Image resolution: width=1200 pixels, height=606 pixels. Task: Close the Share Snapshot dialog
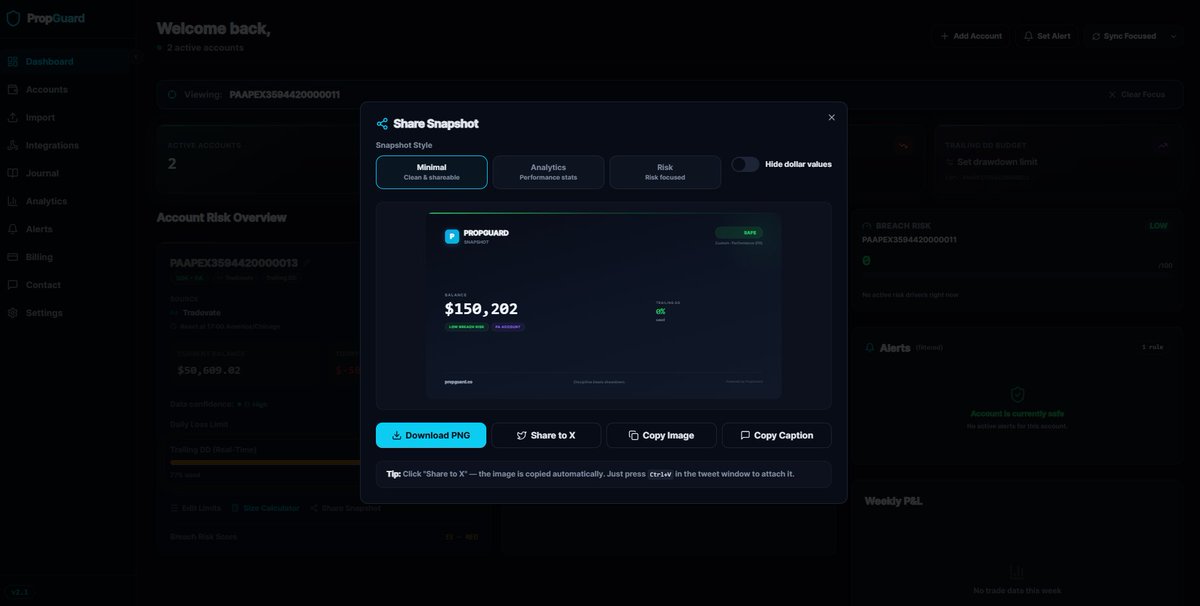coord(831,117)
